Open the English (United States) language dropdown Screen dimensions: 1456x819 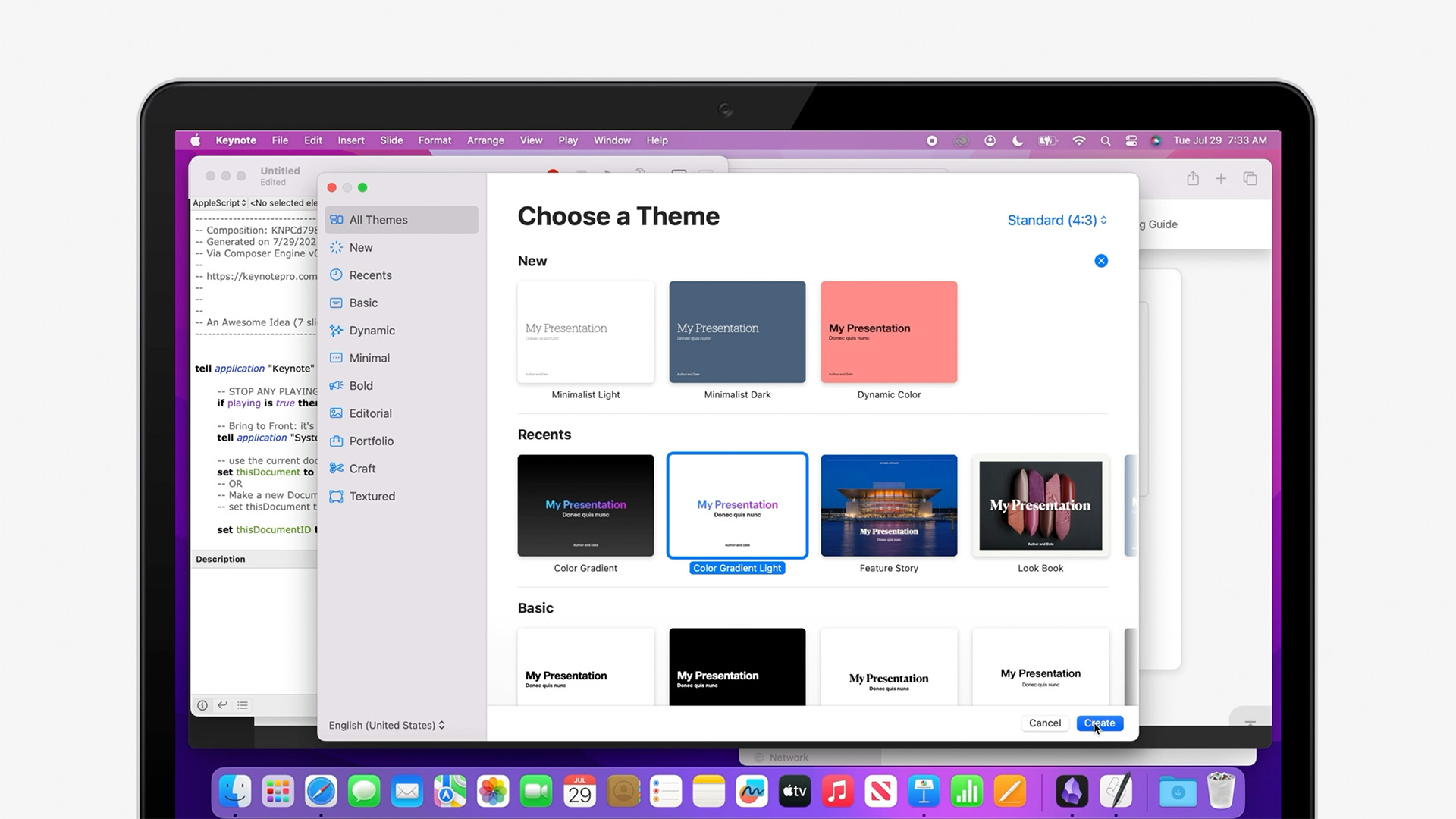pyautogui.click(x=386, y=725)
